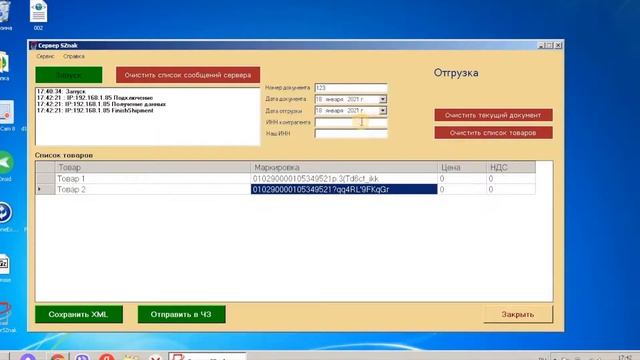Click the Получение данных log line
640x360 pixels.
point(101,104)
